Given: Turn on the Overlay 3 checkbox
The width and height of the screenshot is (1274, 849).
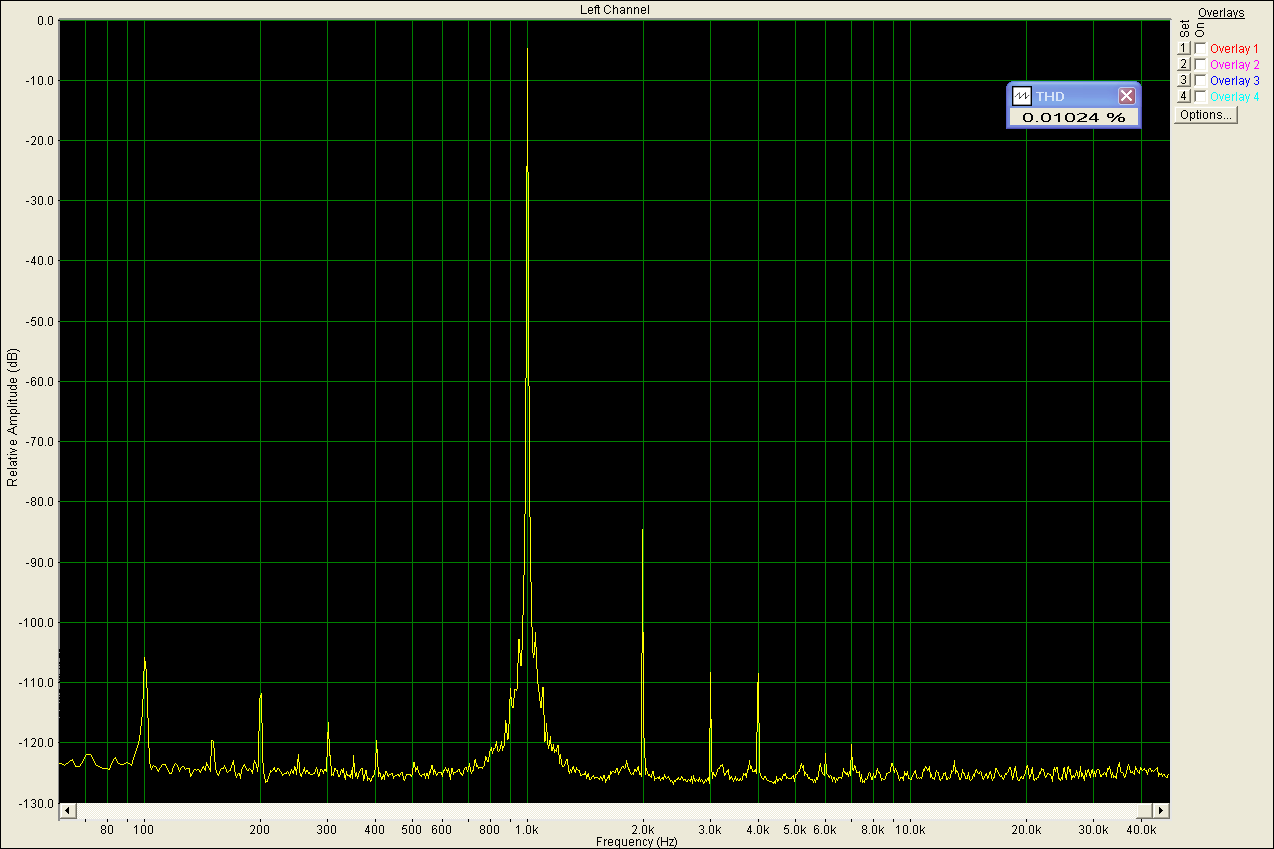Looking at the screenshot, I should tap(1200, 80).
